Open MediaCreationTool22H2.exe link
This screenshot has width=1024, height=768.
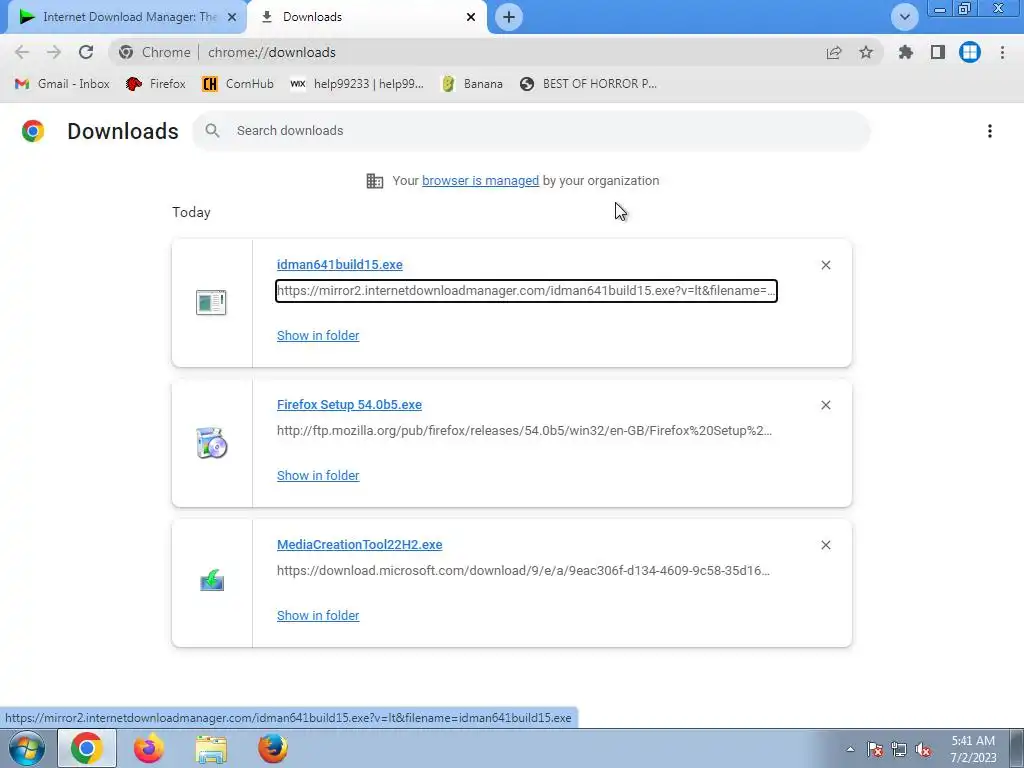coord(360,545)
